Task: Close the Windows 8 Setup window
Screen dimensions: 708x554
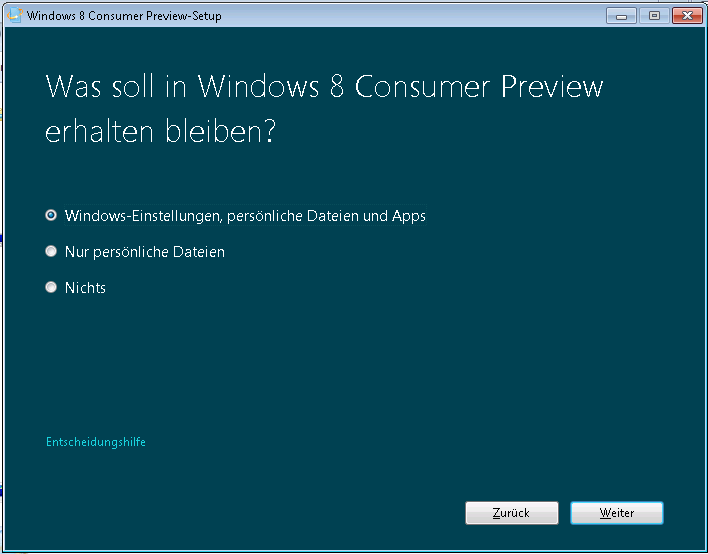Action: pyautogui.click(x=687, y=16)
